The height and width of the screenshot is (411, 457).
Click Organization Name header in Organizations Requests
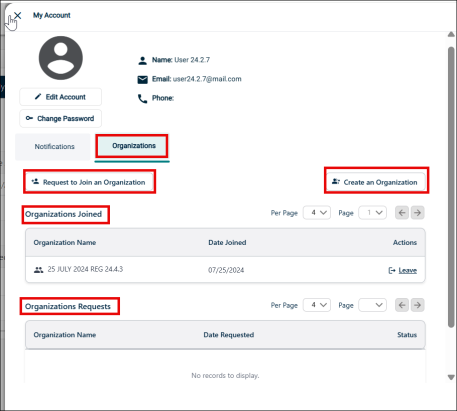[65, 335]
